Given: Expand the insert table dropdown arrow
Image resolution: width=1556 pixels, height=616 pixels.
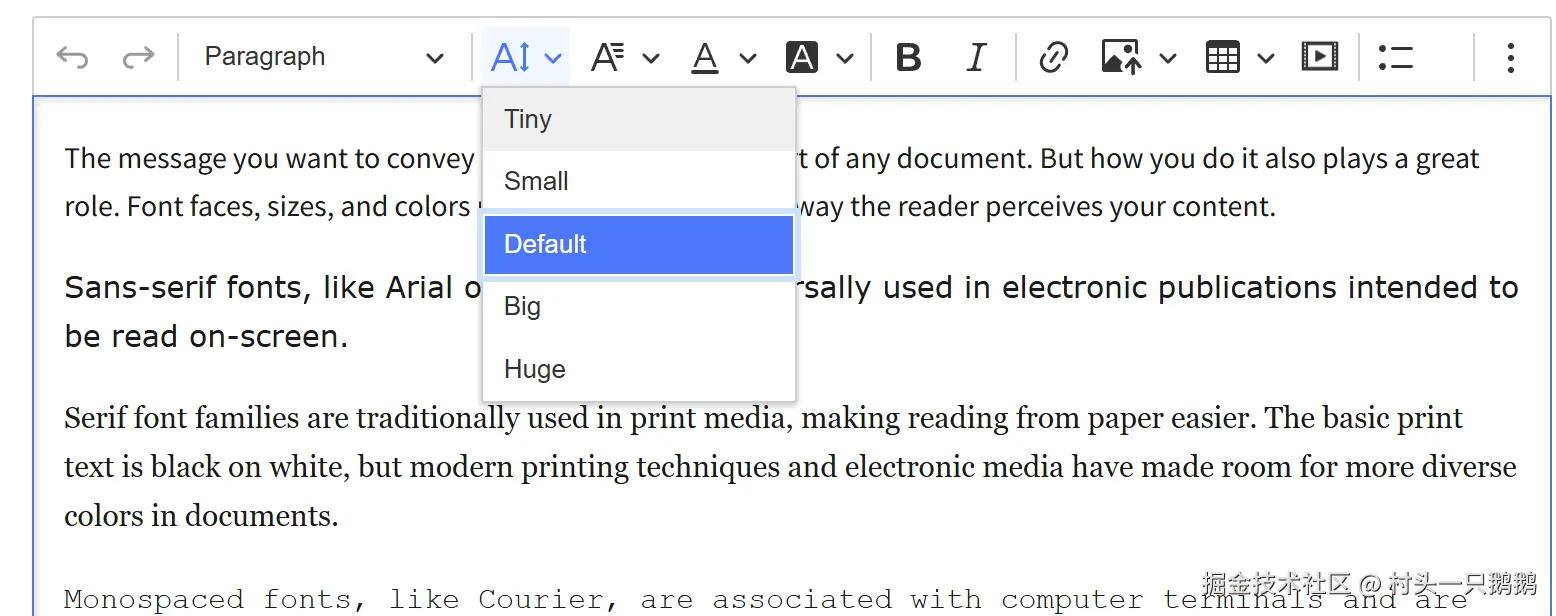Looking at the screenshot, I should point(1265,58).
